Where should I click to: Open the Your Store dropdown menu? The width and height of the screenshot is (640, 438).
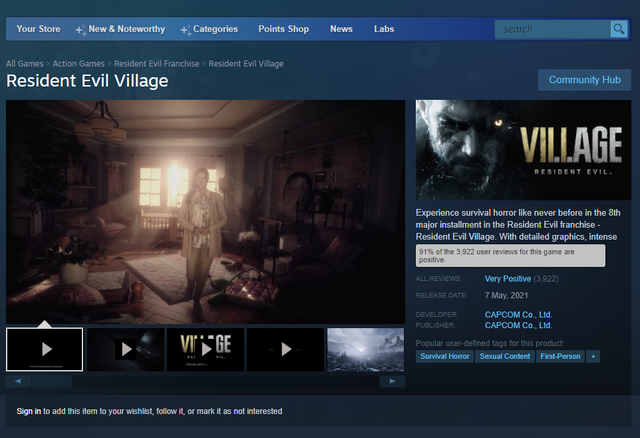(38, 29)
